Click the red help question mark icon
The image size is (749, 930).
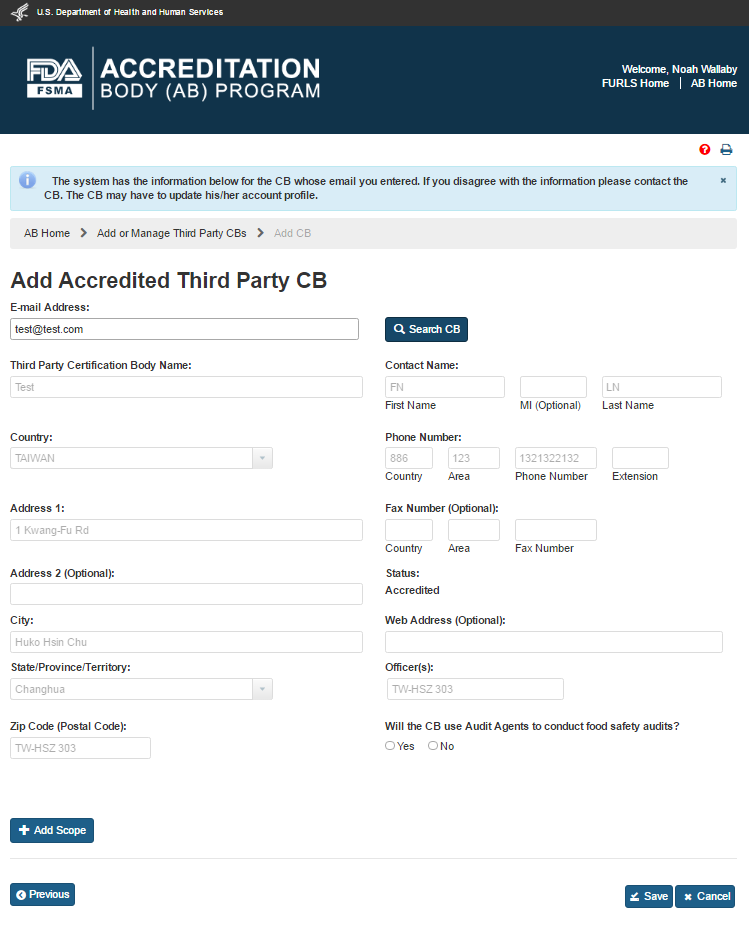click(705, 150)
